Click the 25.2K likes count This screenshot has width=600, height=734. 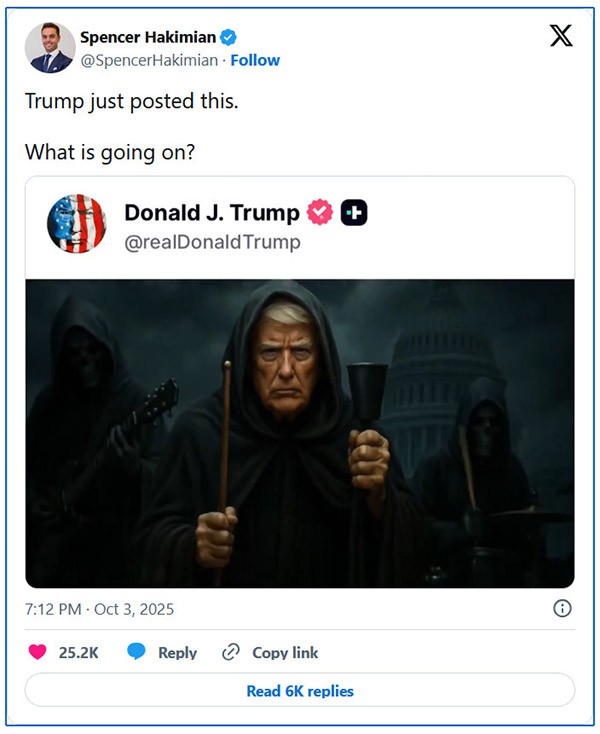(78, 652)
